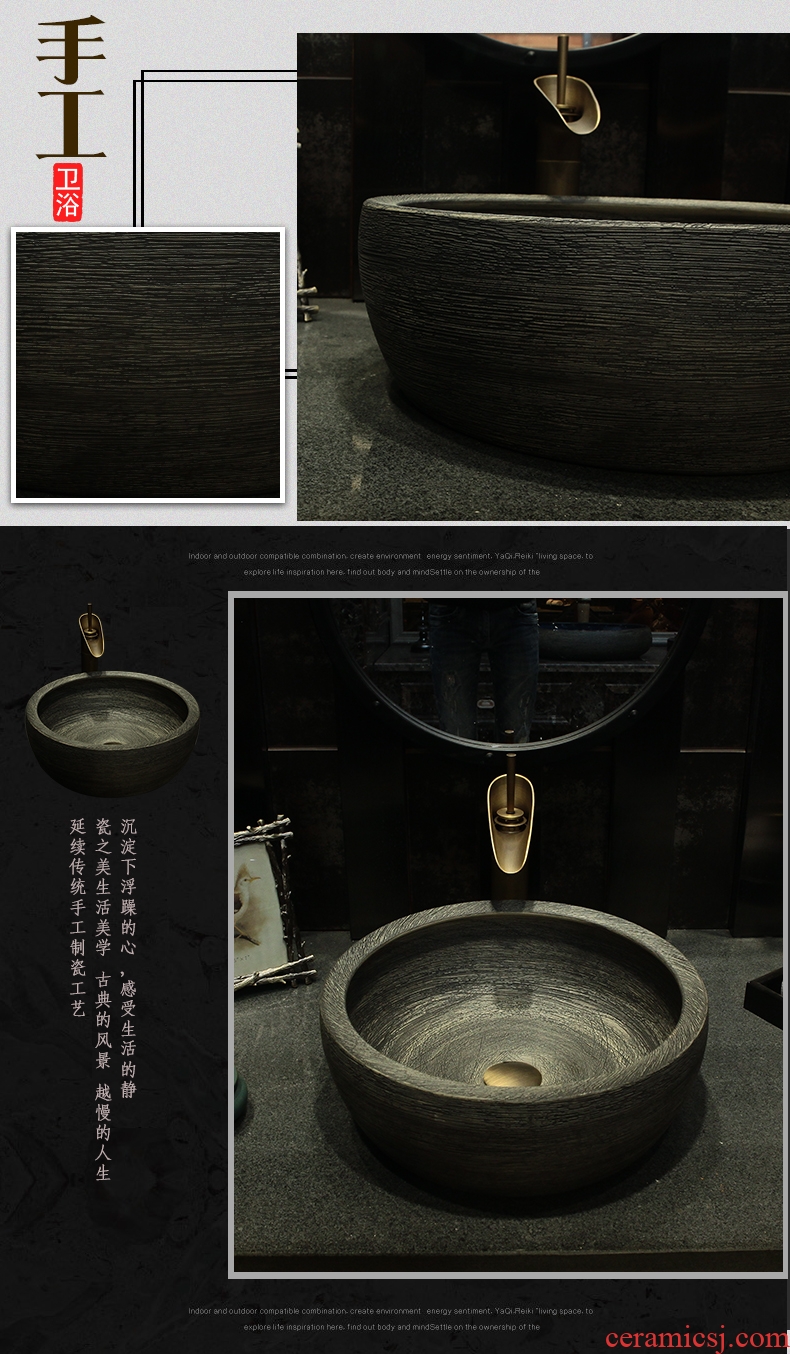Click the small faucet above the basin cutout
This screenshot has height=1354, width=790.
point(91,632)
